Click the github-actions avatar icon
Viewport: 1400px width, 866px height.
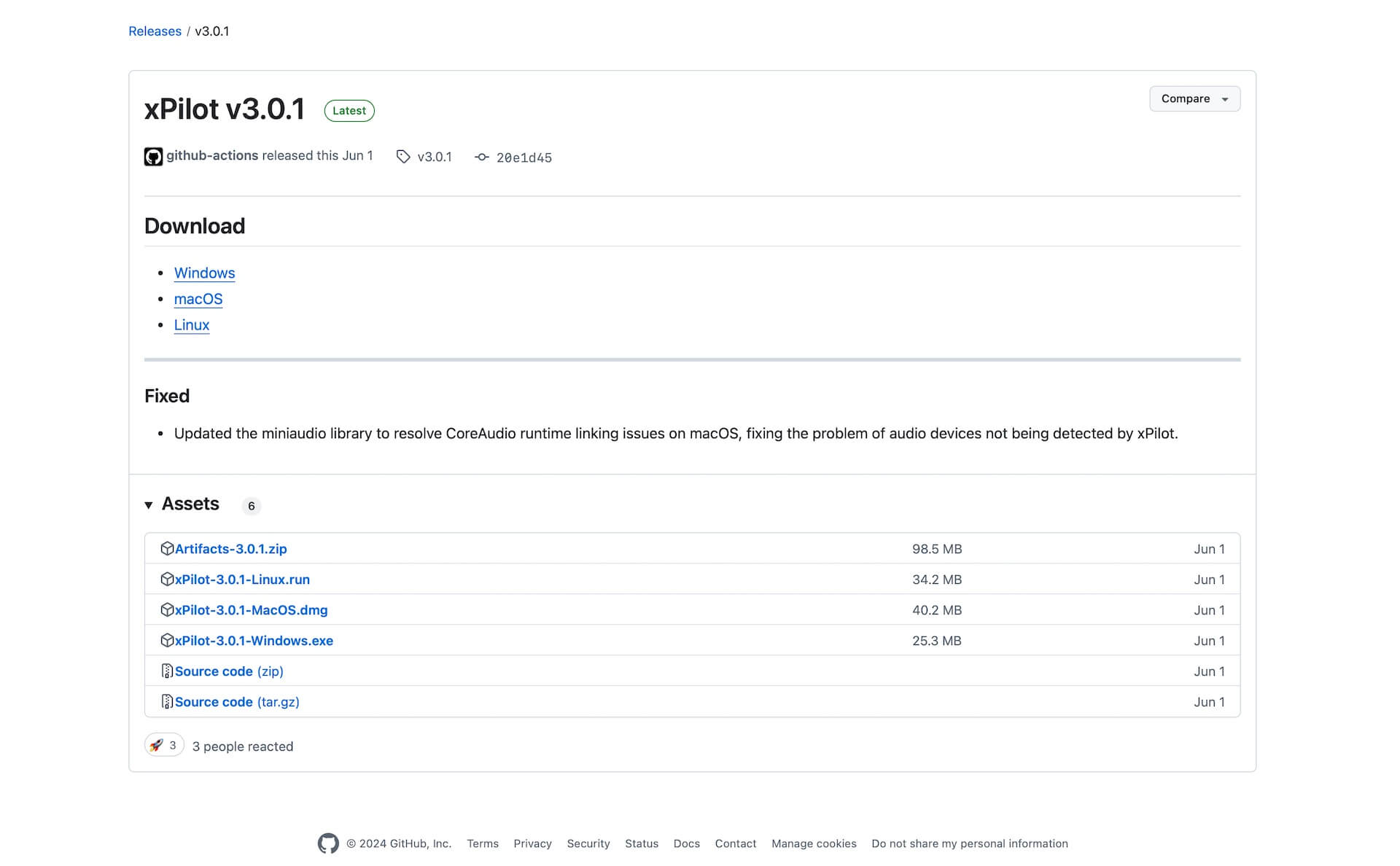pyautogui.click(x=153, y=157)
